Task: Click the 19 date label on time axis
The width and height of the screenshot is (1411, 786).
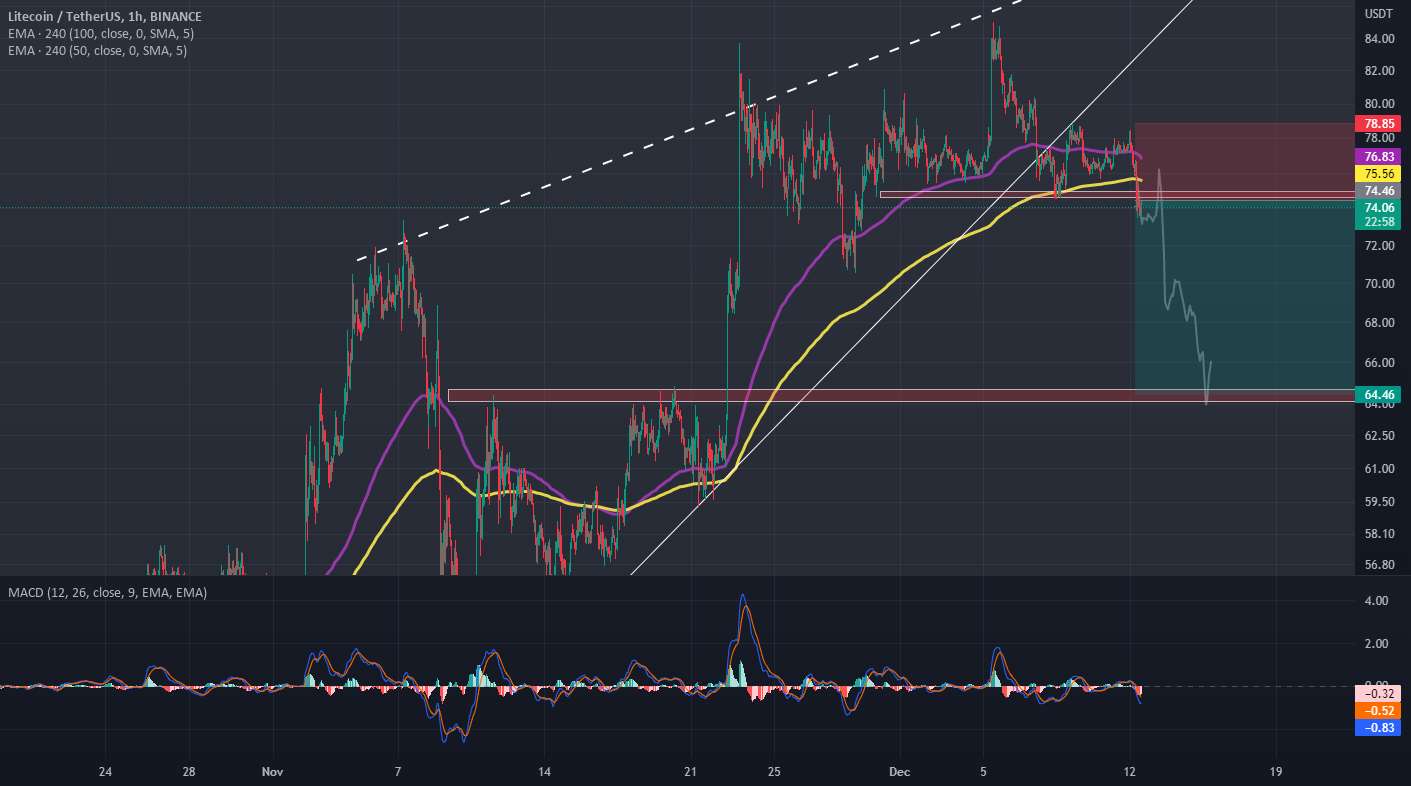Action: [1275, 772]
